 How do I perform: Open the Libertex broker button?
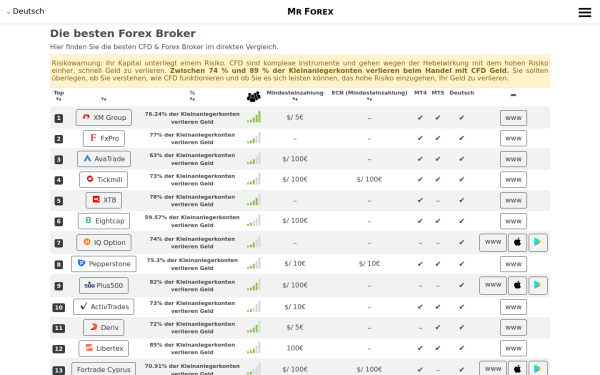point(104,348)
